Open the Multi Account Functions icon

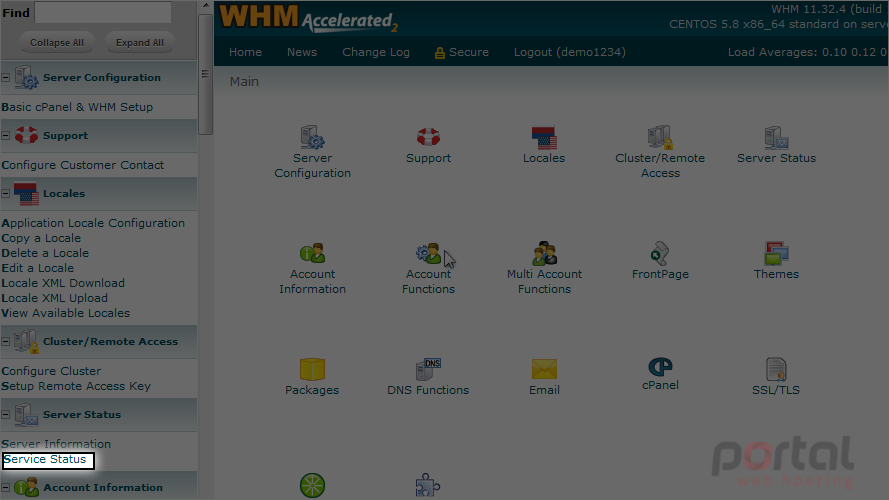[544, 253]
